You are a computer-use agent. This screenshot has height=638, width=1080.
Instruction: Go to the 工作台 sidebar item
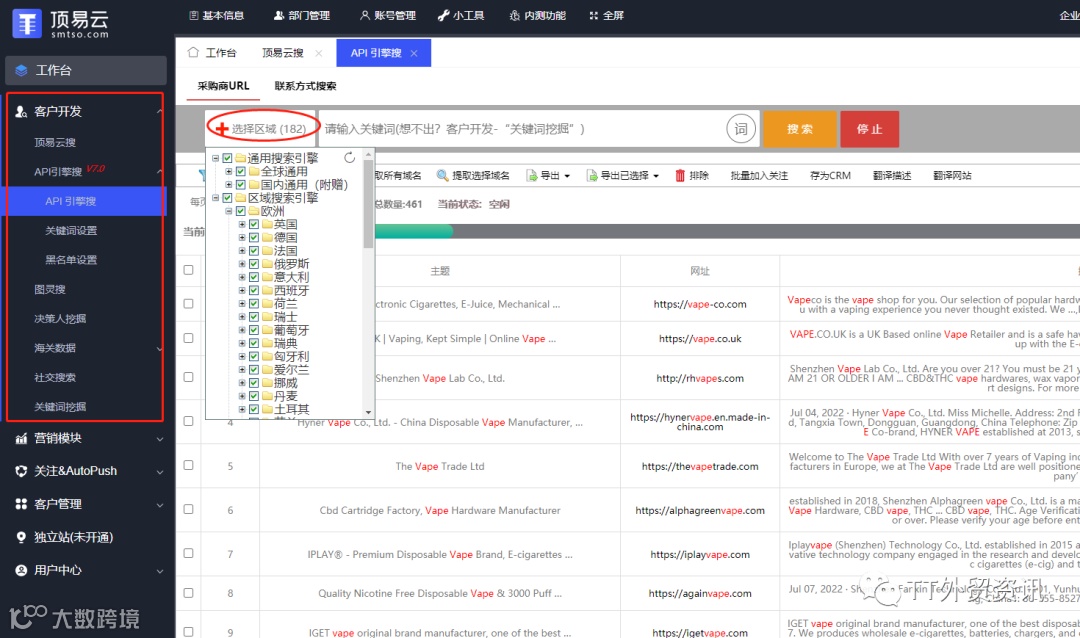[x=86, y=70]
